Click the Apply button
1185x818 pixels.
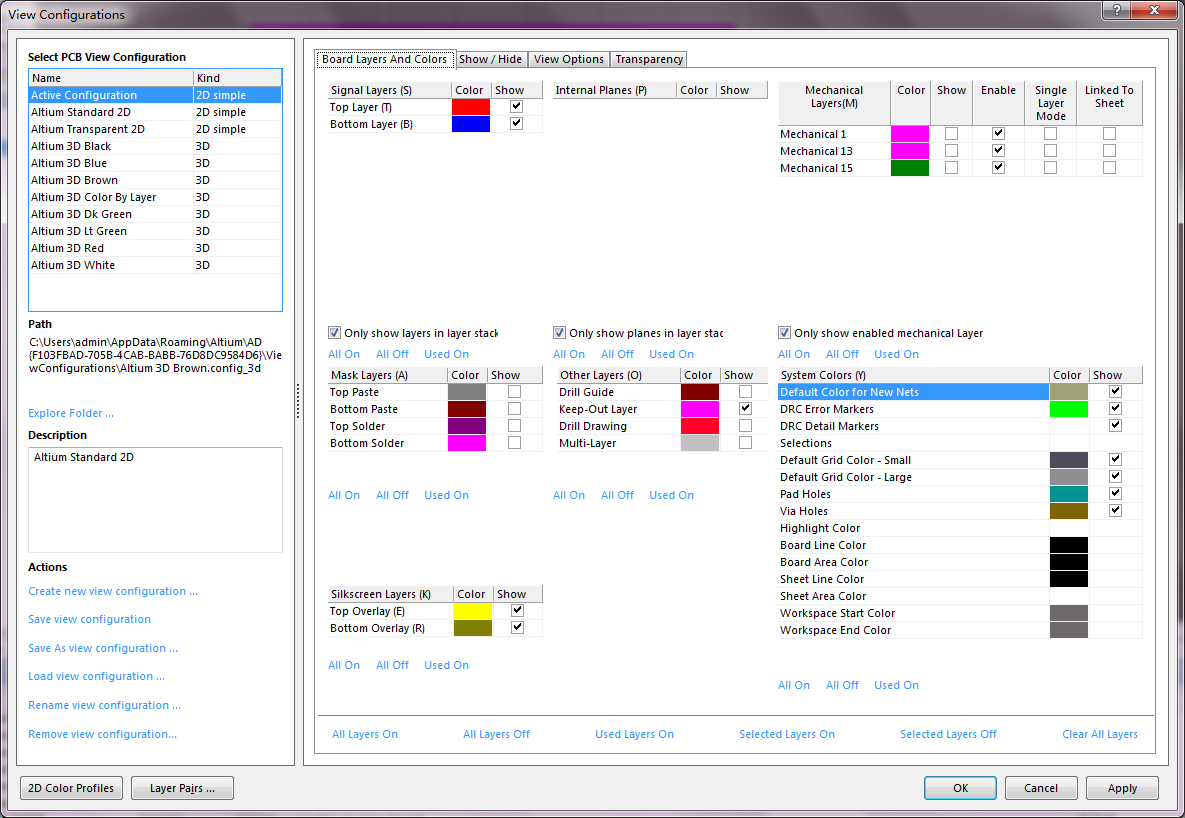(x=1122, y=788)
